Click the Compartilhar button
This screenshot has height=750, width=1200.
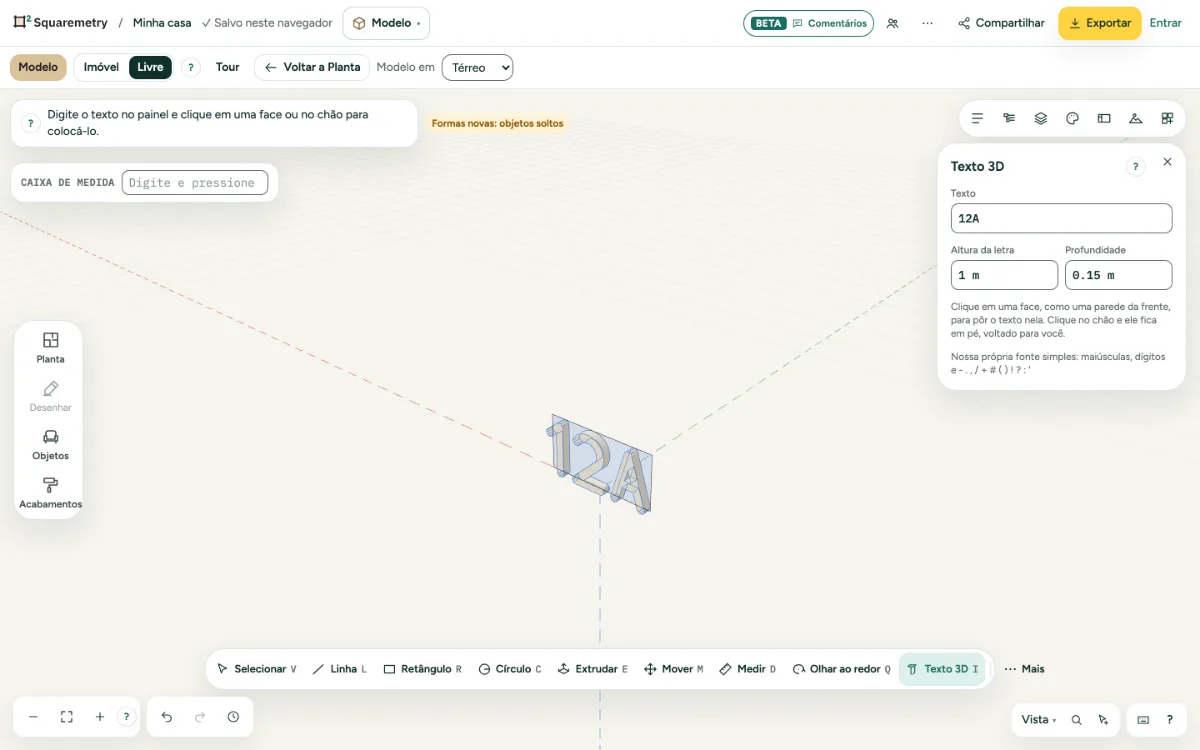pyautogui.click(x=1001, y=23)
